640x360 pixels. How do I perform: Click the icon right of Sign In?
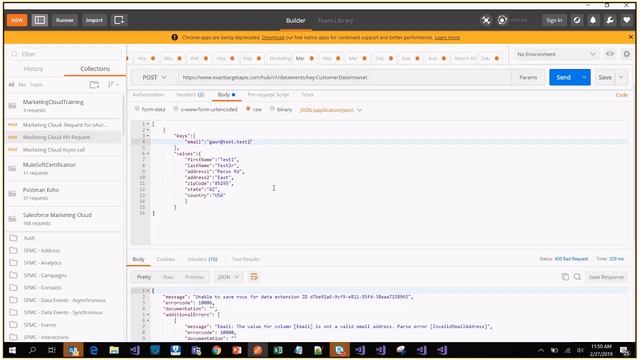577,20
